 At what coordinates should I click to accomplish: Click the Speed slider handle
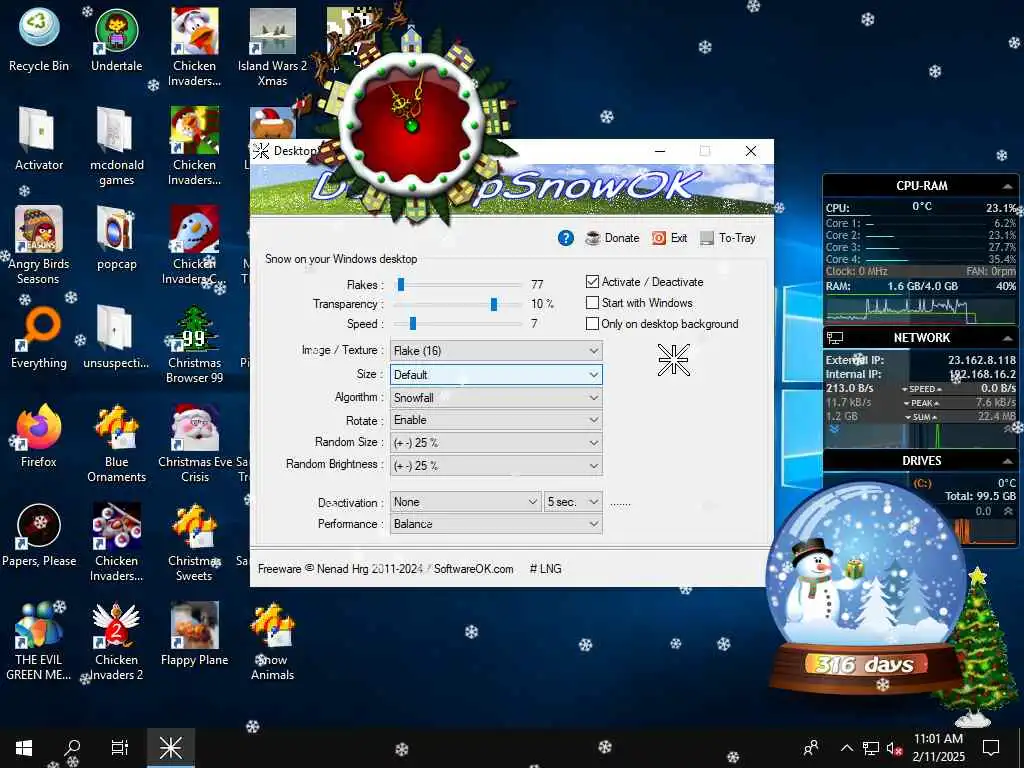point(413,323)
